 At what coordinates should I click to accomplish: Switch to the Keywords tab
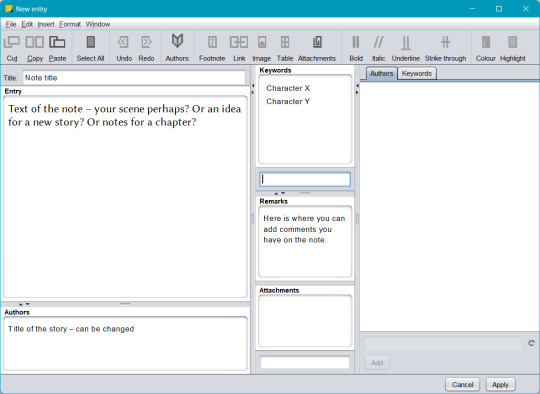(x=417, y=73)
